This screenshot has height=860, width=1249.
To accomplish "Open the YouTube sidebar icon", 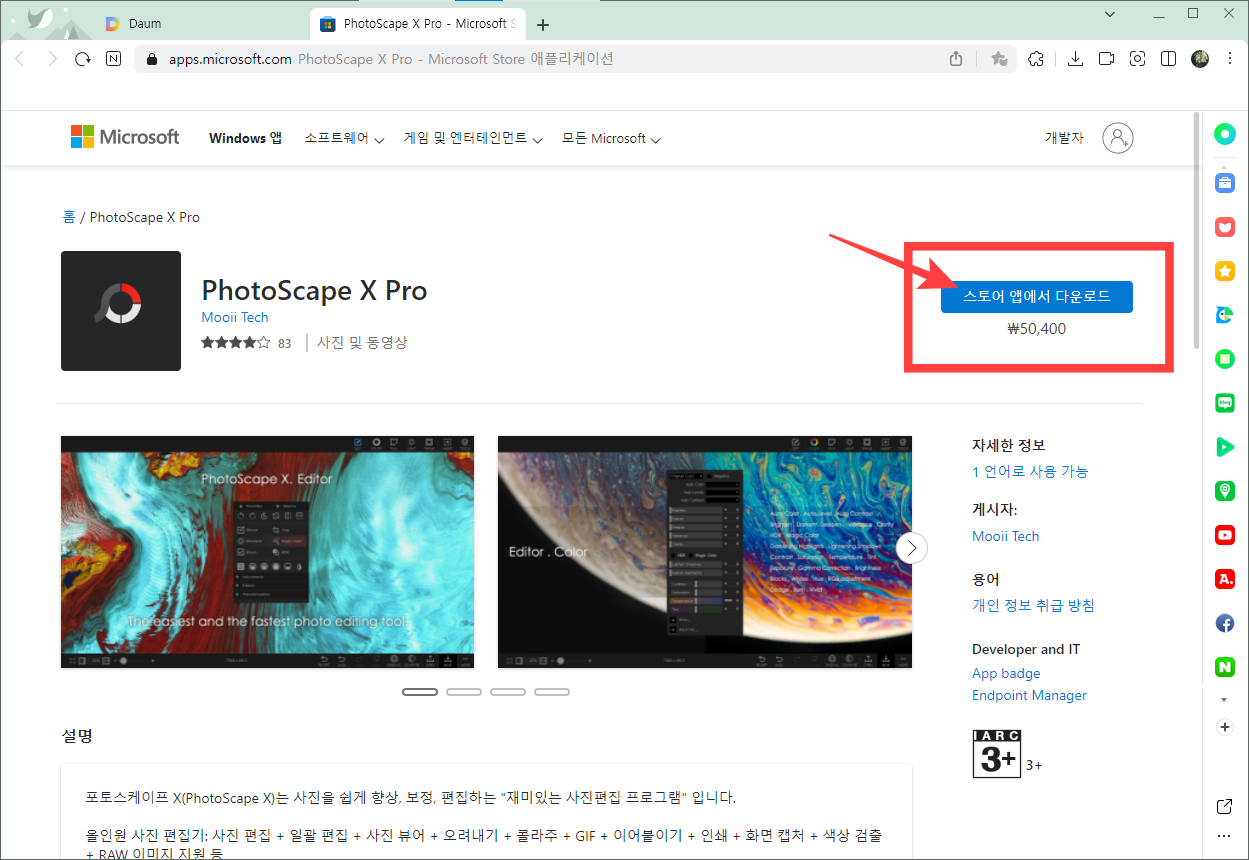I will 1224,535.
